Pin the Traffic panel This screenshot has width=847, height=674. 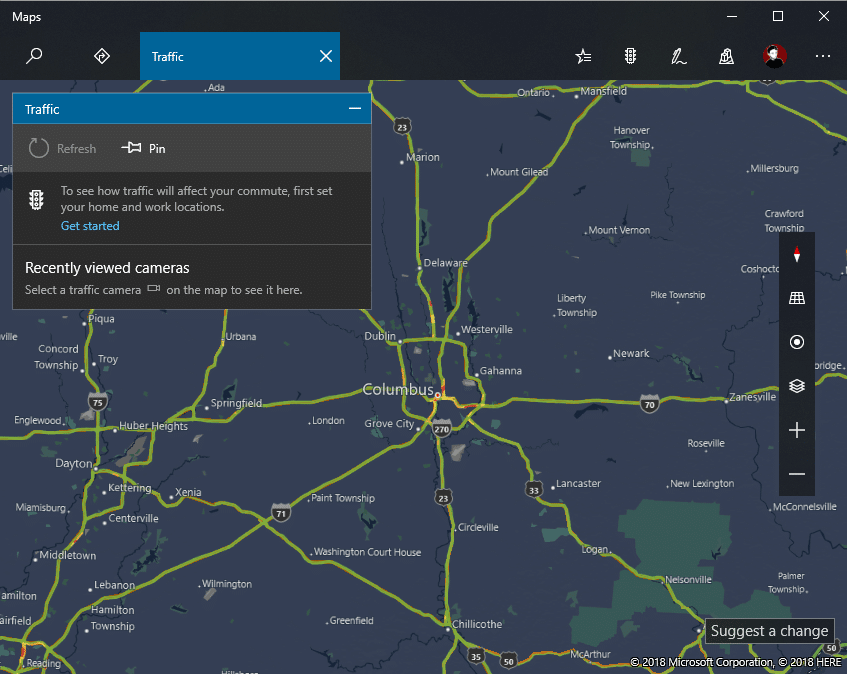(143, 149)
